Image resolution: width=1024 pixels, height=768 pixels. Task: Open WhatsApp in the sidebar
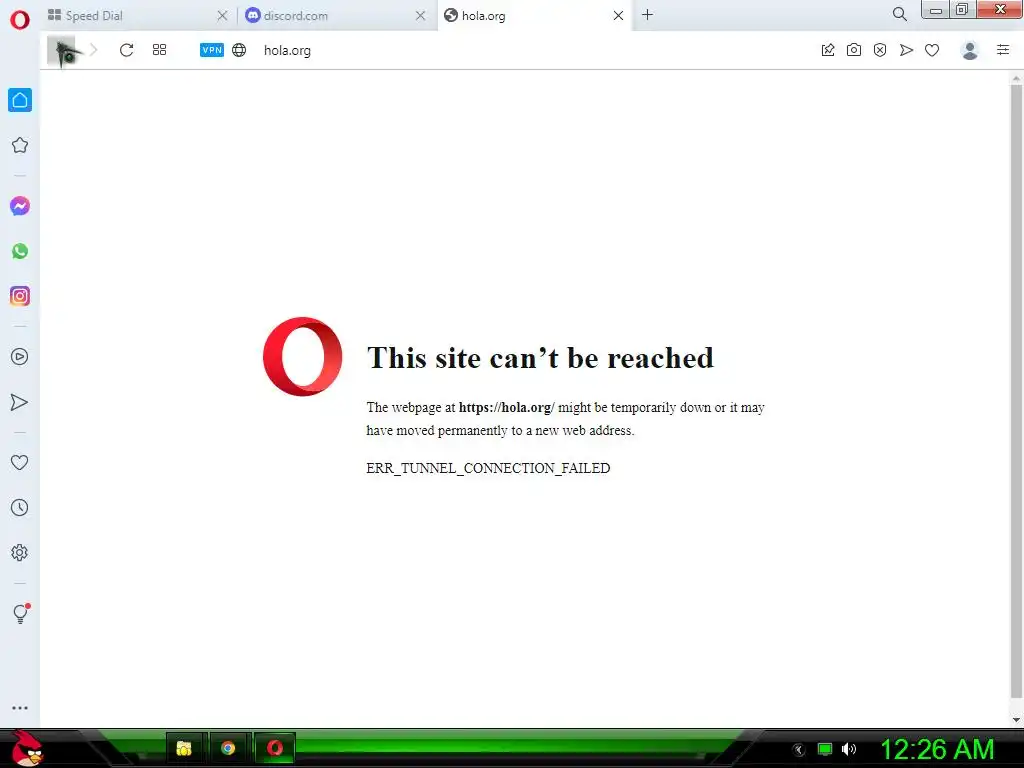[x=20, y=251]
